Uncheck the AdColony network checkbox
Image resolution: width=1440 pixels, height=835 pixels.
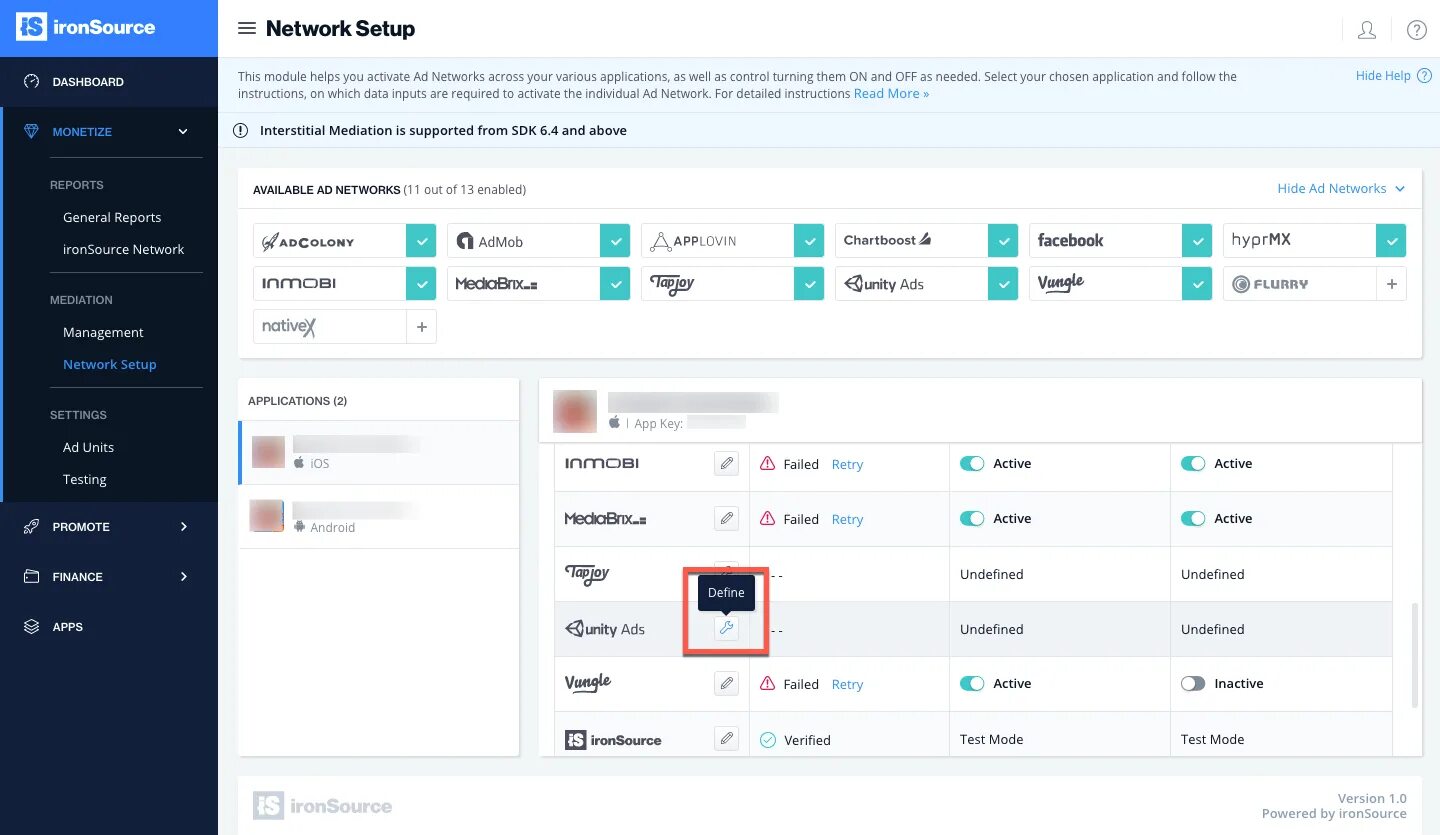(x=421, y=241)
